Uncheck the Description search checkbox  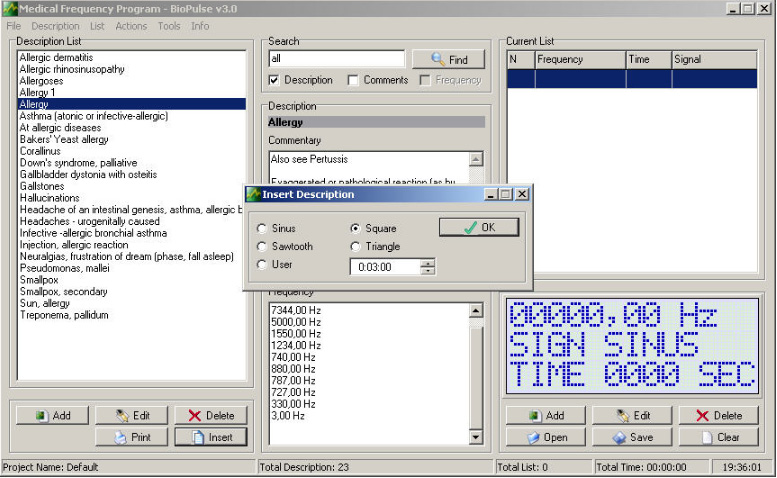tap(275, 80)
